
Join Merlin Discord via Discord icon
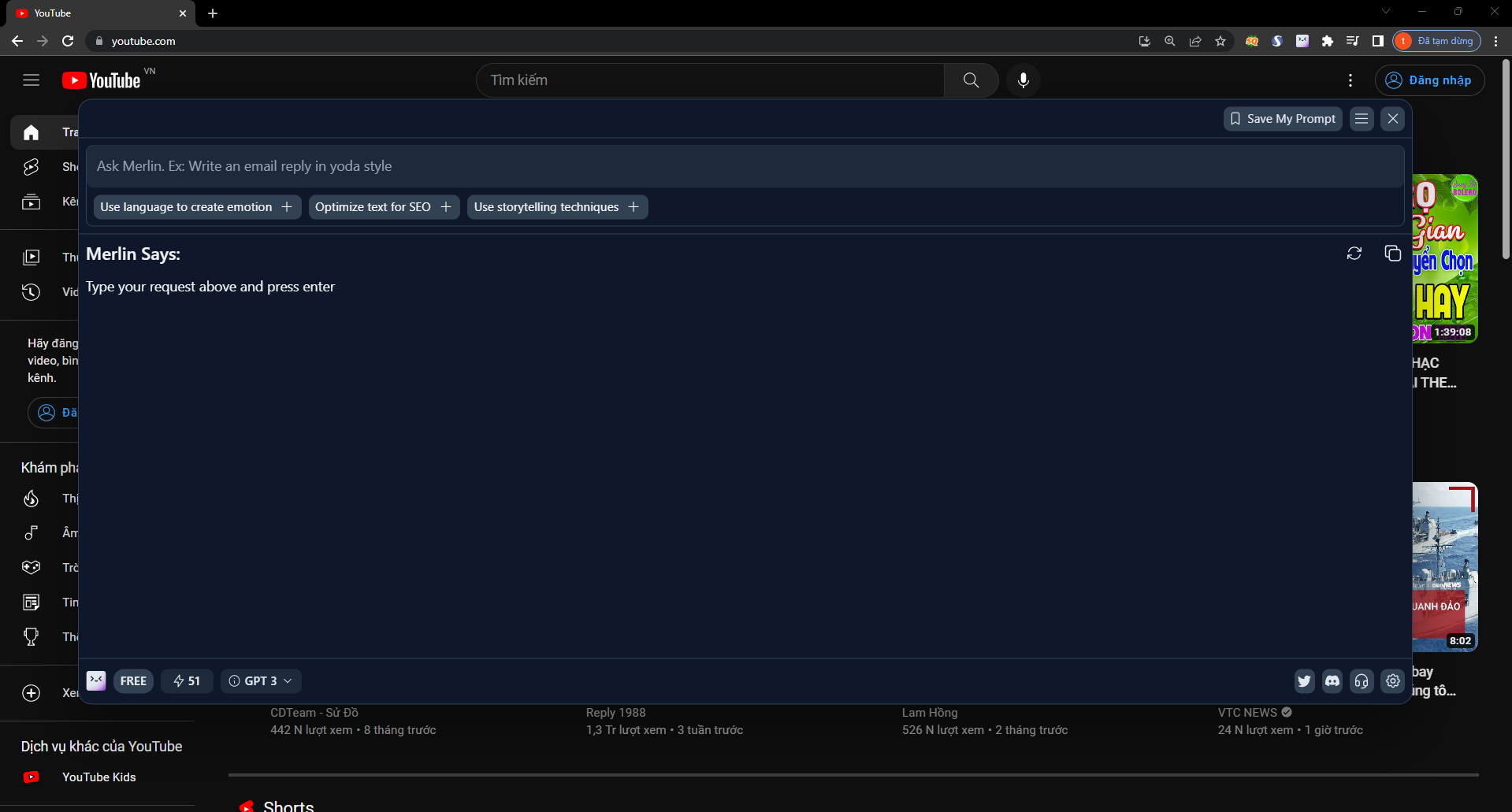point(1332,680)
